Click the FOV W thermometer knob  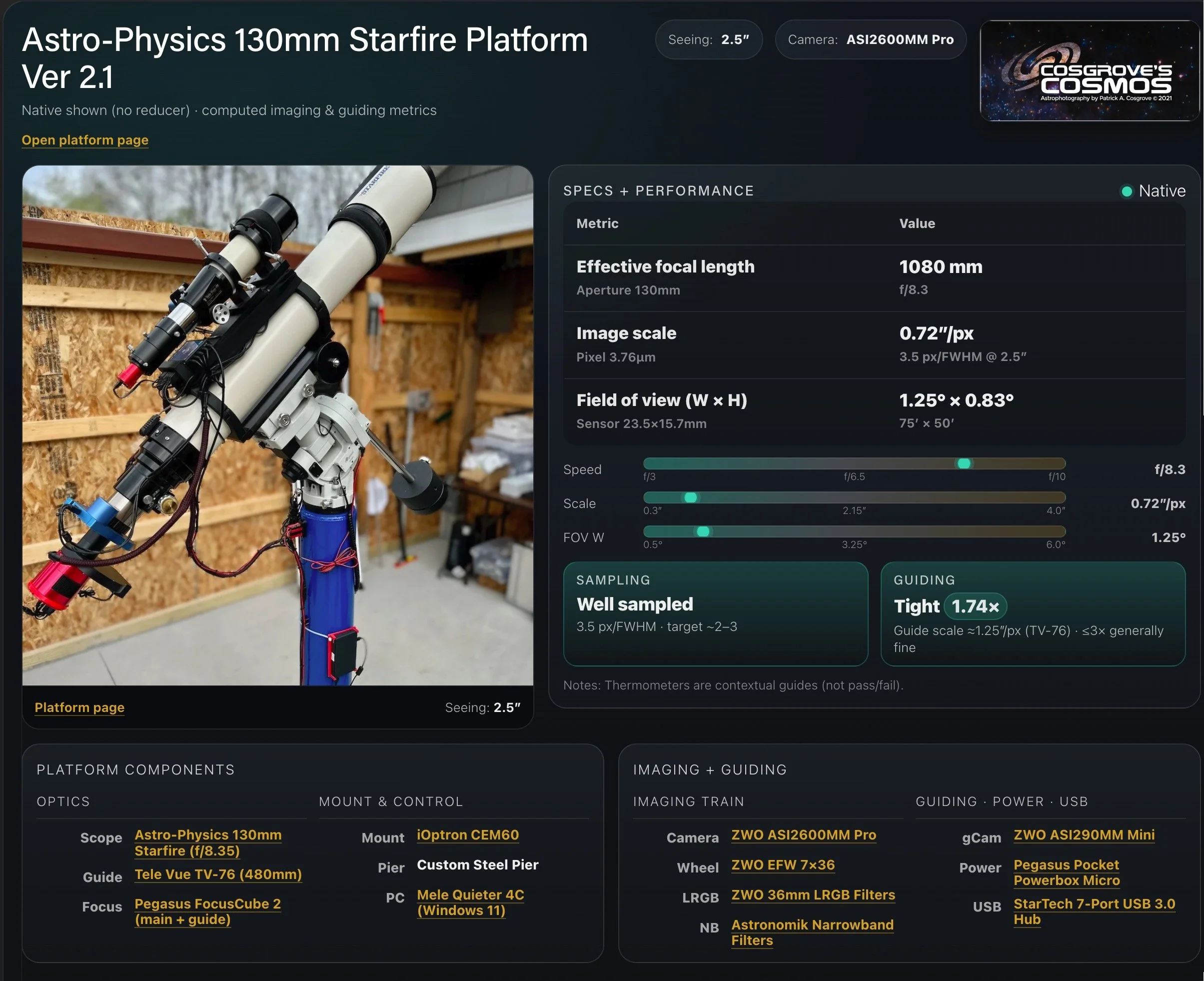click(x=703, y=531)
